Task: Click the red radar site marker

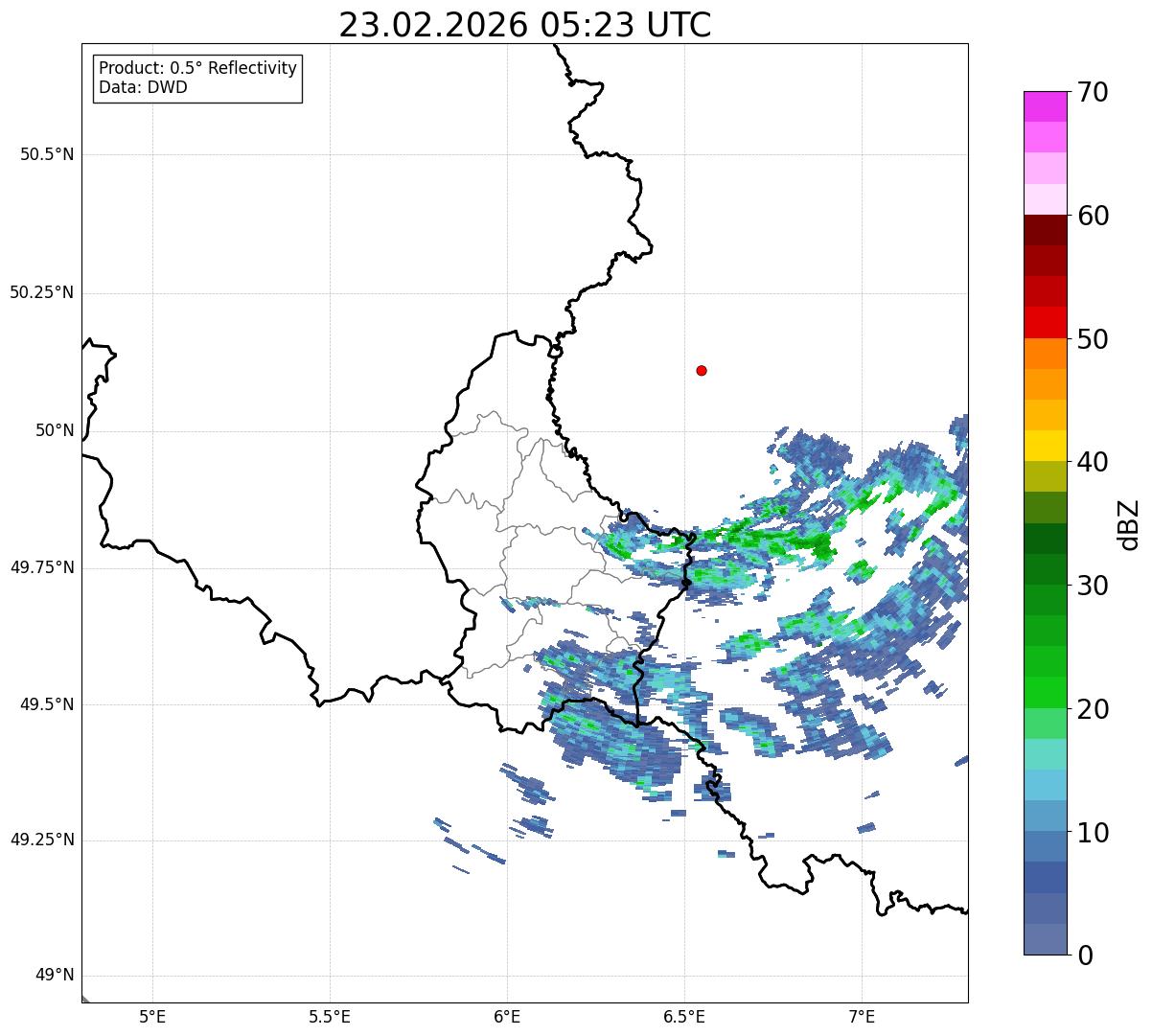Action: point(702,370)
